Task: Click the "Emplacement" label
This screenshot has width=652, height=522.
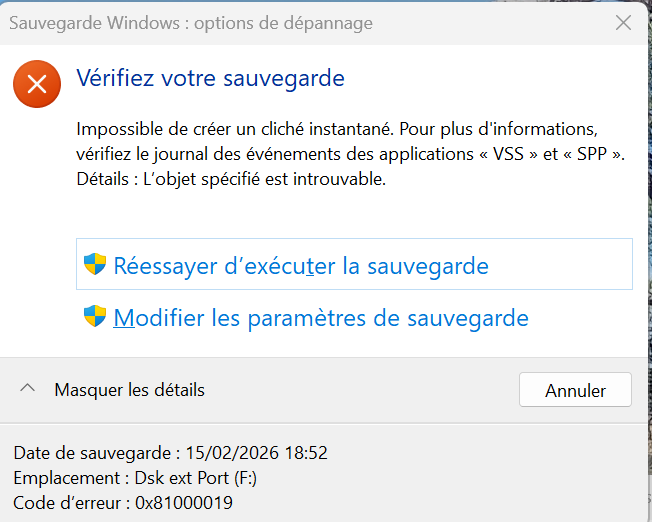Action: (x=68, y=478)
